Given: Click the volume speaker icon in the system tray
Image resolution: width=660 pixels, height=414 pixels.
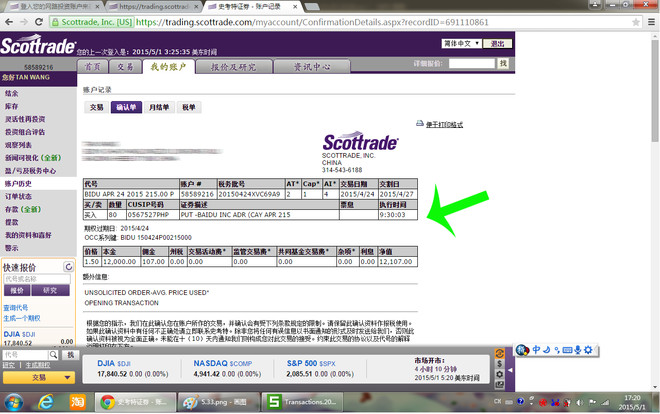Looking at the screenshot, I should click(580, 403).
